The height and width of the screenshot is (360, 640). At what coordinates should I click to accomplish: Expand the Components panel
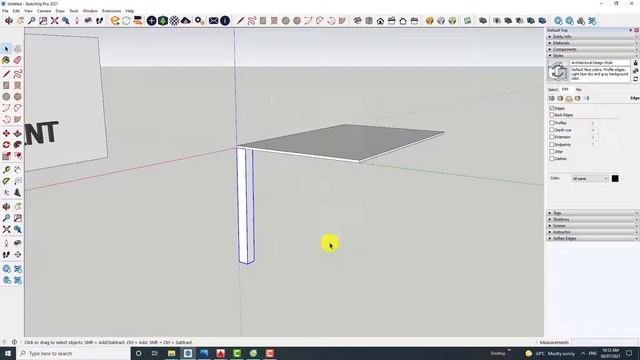pos(593,49)
